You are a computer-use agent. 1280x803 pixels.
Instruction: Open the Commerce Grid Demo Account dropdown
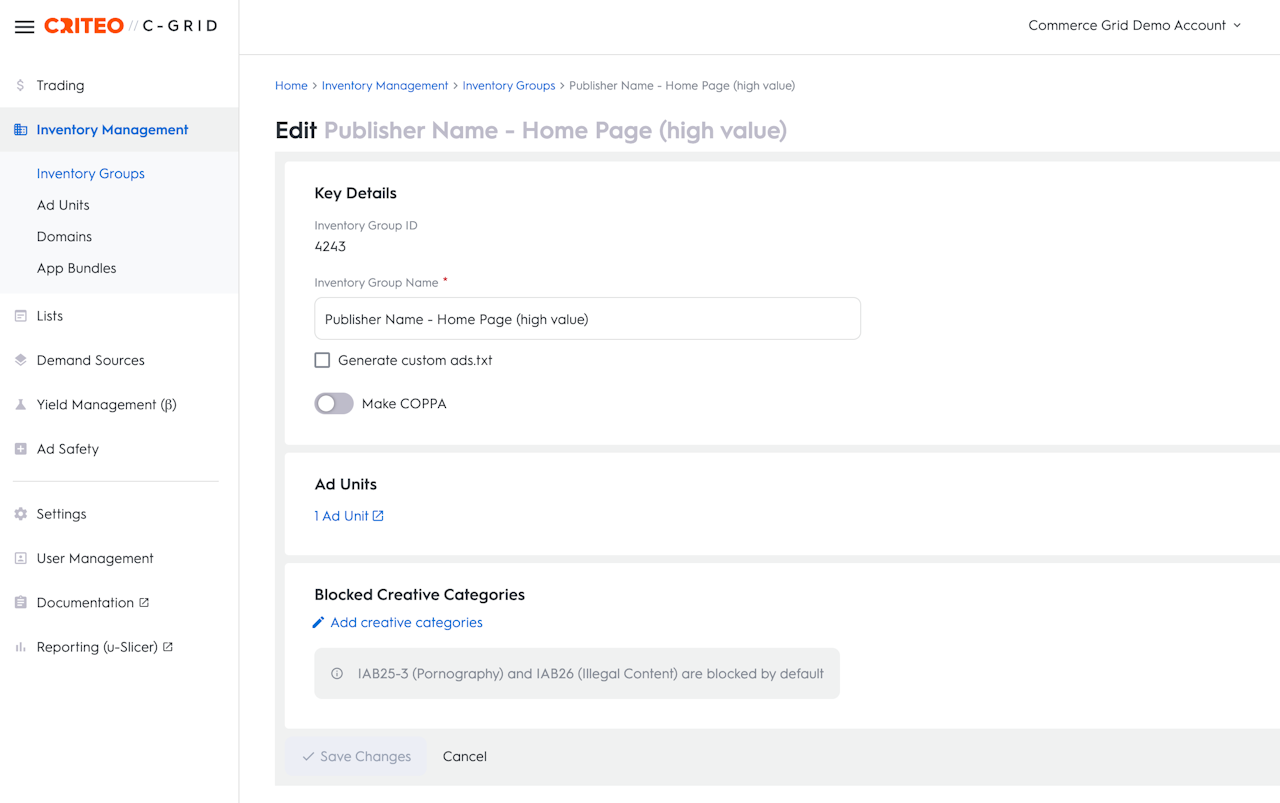pyautogui.click(x=1134, y=26)
